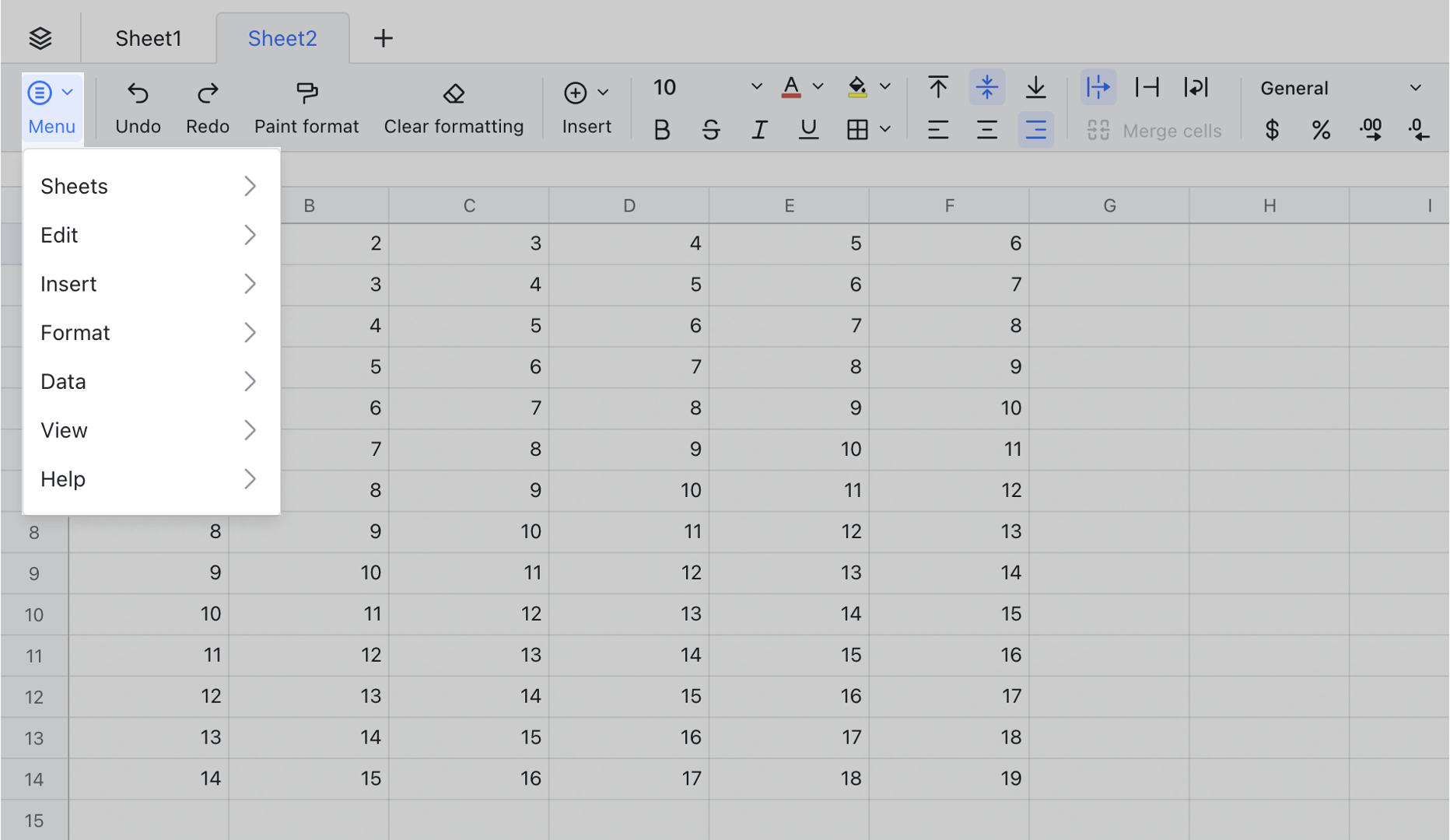Viewport: 1450px width, 840px height.
Task: Click the Clear formatting eraser icon
Action: pyautogui.click(x=454, y=93)
